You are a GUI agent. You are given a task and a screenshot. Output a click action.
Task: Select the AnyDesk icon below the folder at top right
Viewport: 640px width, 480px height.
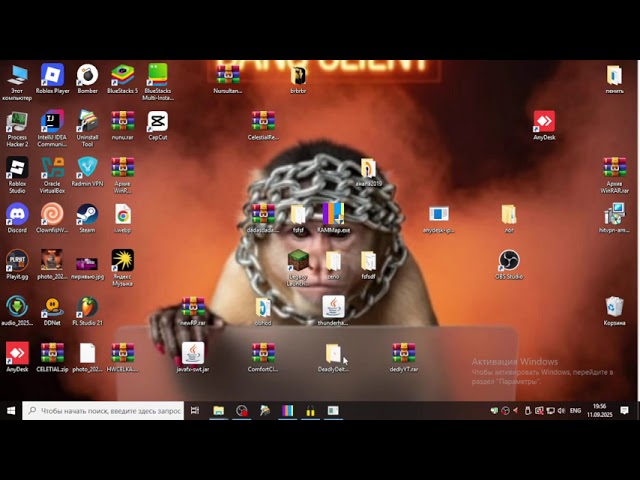544,125
